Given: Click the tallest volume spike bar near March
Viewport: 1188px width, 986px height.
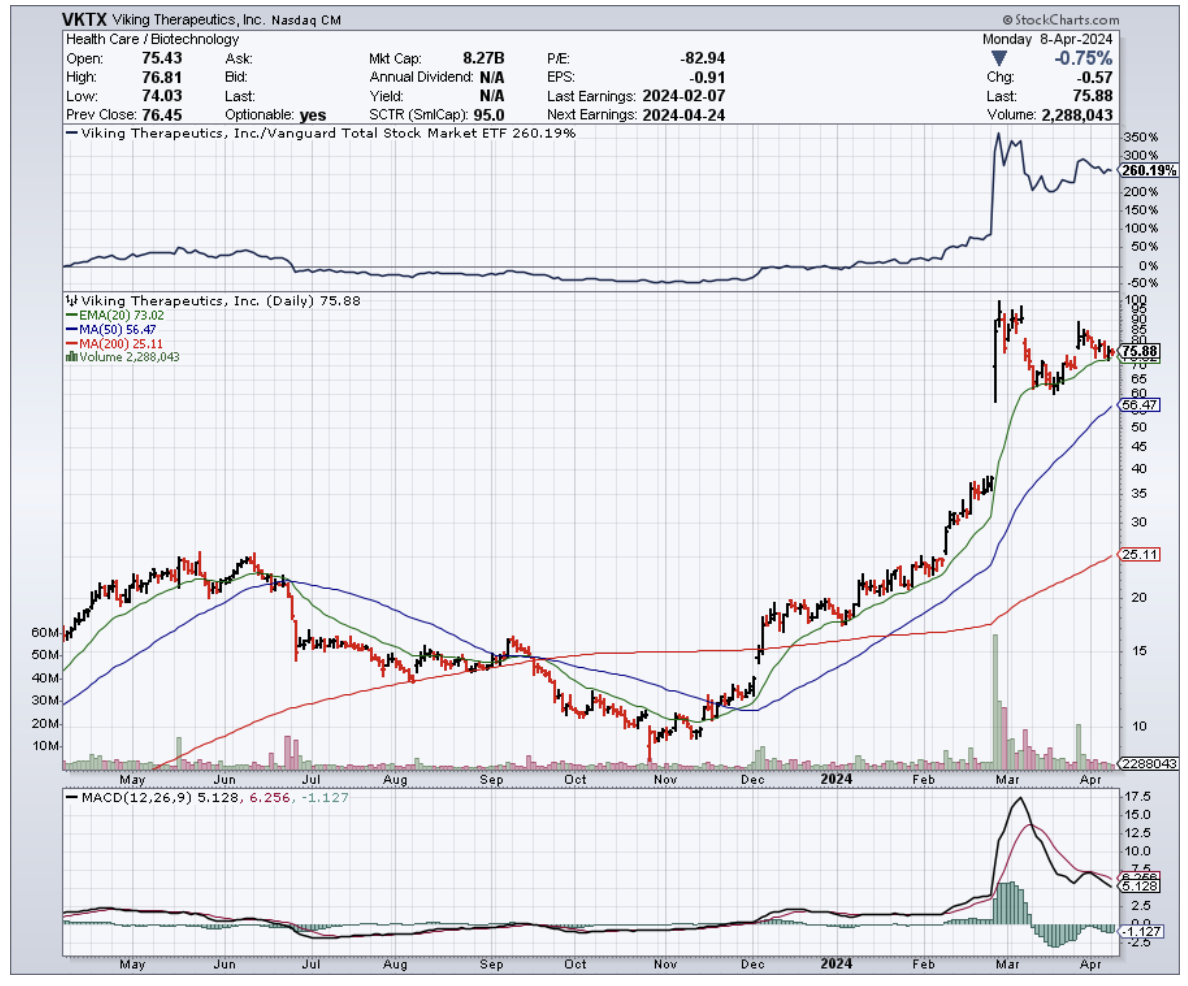Looking at the screenshot, I should [x=995, y=700].
